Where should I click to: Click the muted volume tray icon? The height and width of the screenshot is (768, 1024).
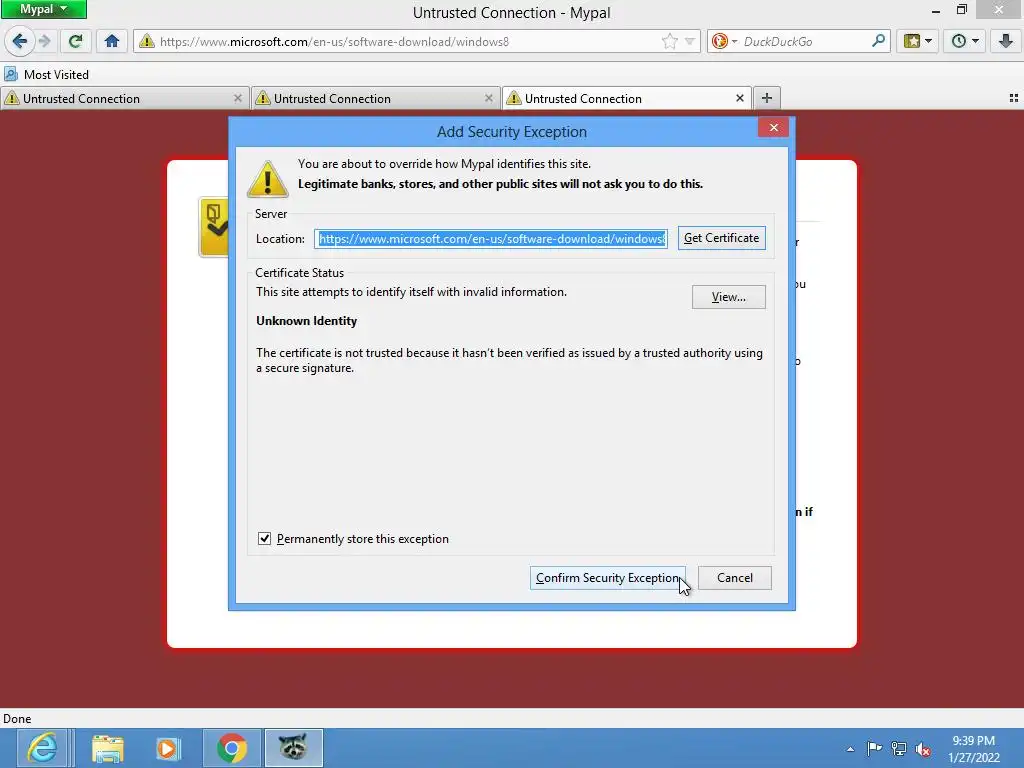(x=923, y=750)
